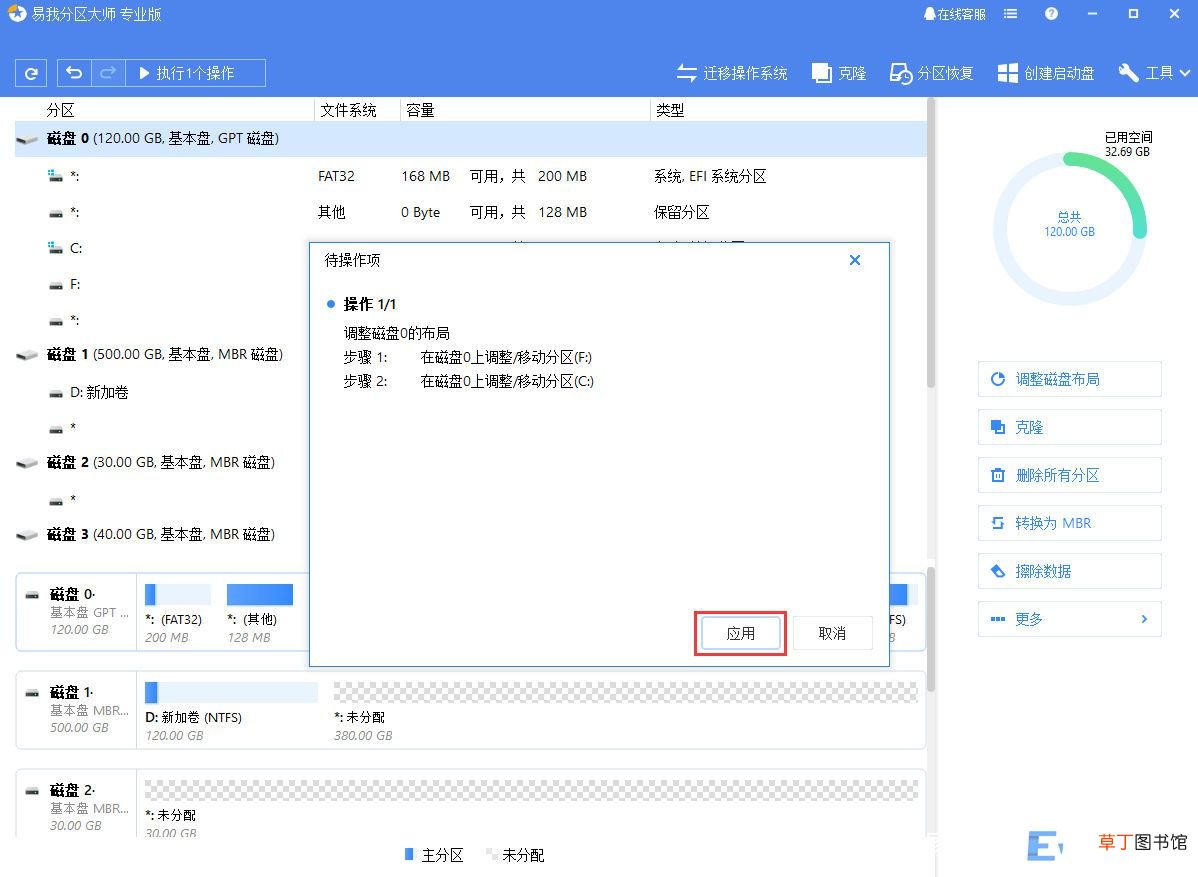This screenshot has height=877, width=1198.
Task: Click 步骤 2 adjust partition C text
Action: (x=468, y=381)
